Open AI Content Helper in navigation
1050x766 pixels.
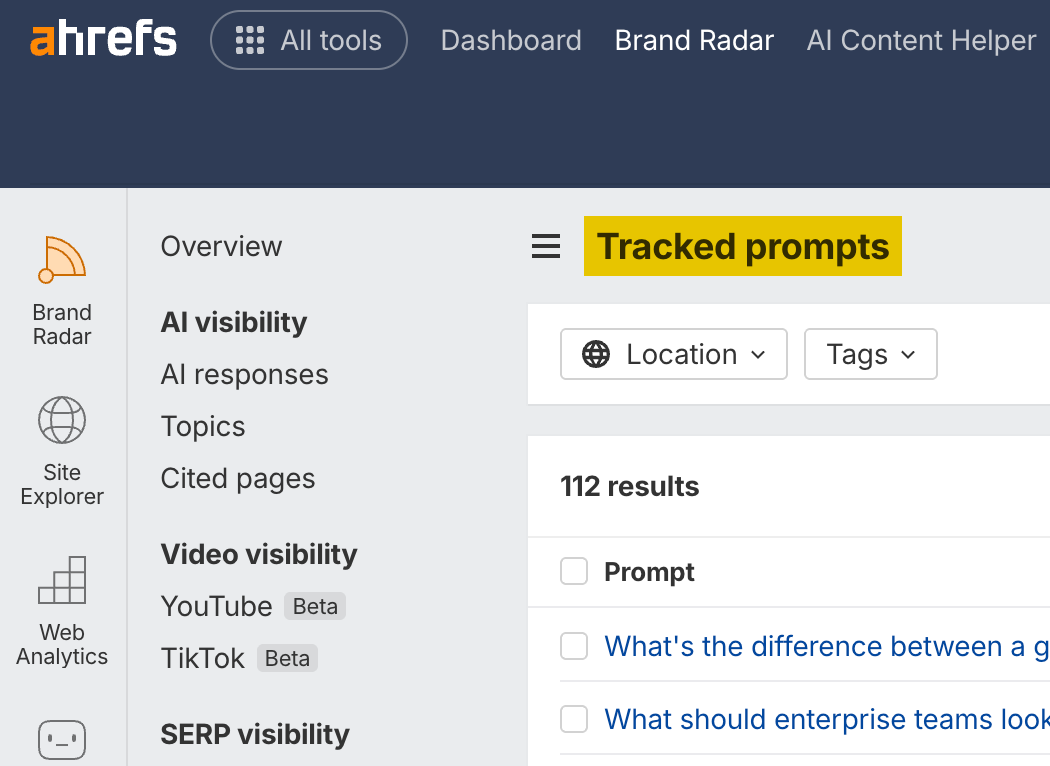tap(921, 40)
